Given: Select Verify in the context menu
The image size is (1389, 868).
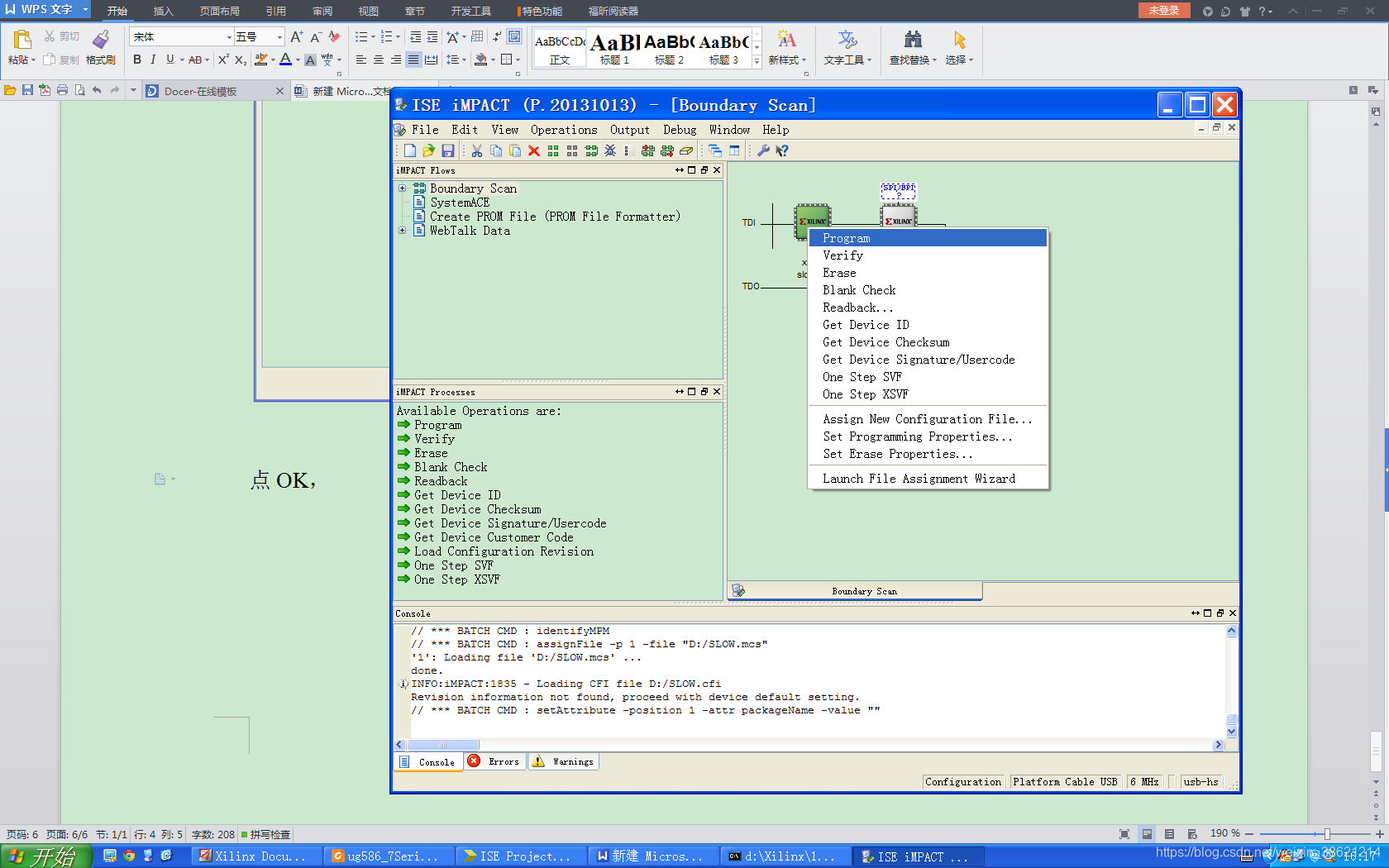Looking at the screenshot, I should [928, 255].
